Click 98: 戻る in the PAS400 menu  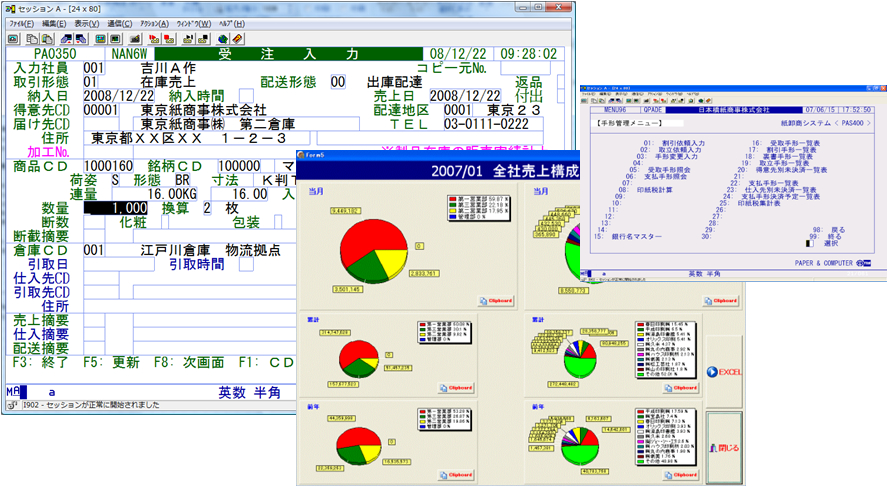pos(829,229)
